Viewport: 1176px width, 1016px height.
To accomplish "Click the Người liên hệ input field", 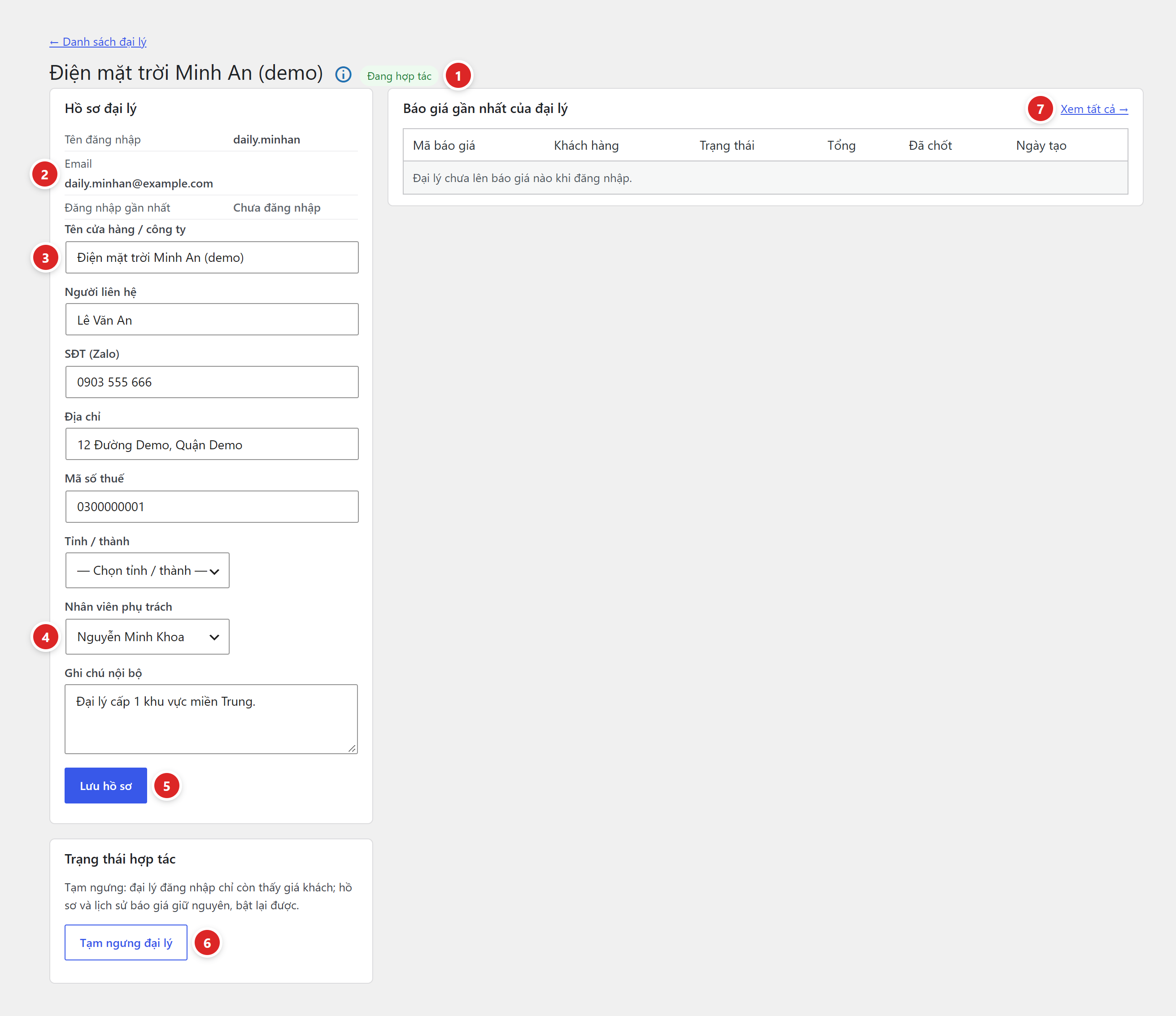I will [212, 319].
